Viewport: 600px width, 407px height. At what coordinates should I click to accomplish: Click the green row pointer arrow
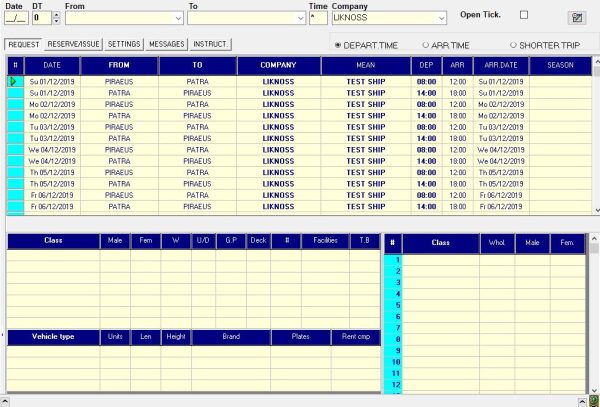[x=15, y=81]
